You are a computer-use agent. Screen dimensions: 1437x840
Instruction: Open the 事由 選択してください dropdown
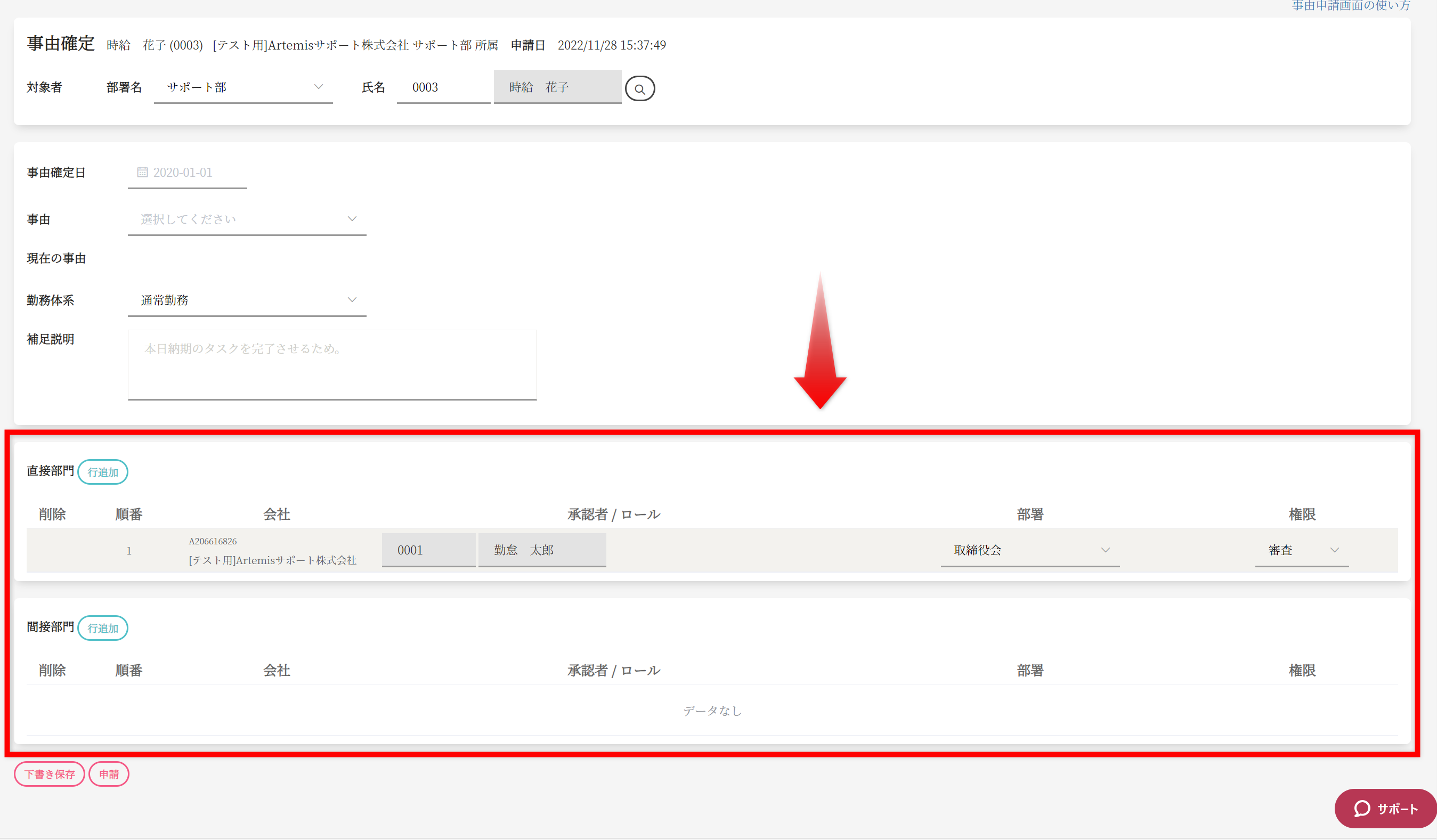(247, 219)
